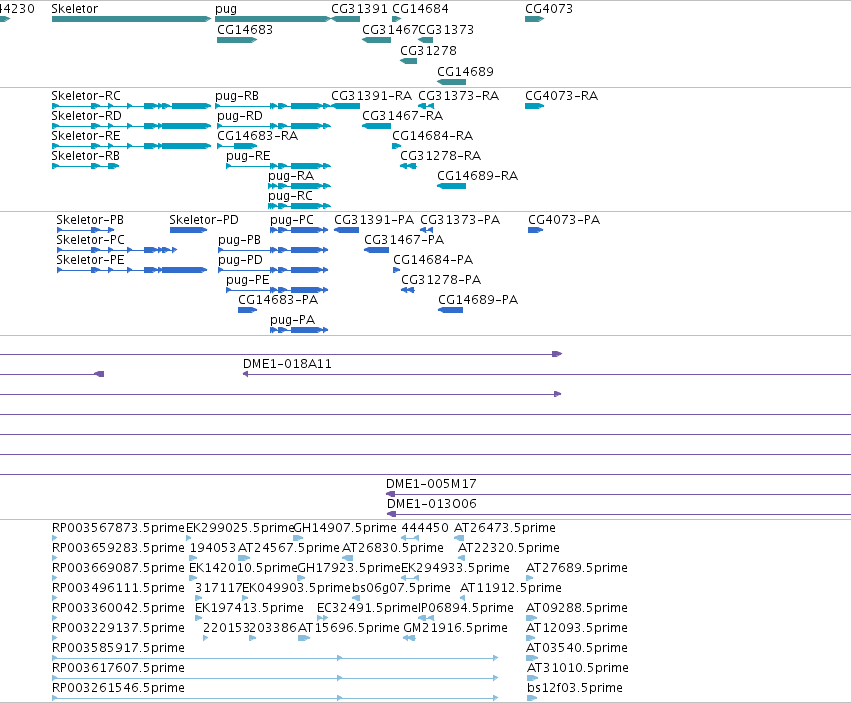The image size is (851, 703).
Task: Click transcript pug-RC label
Action: click(290, 196)
